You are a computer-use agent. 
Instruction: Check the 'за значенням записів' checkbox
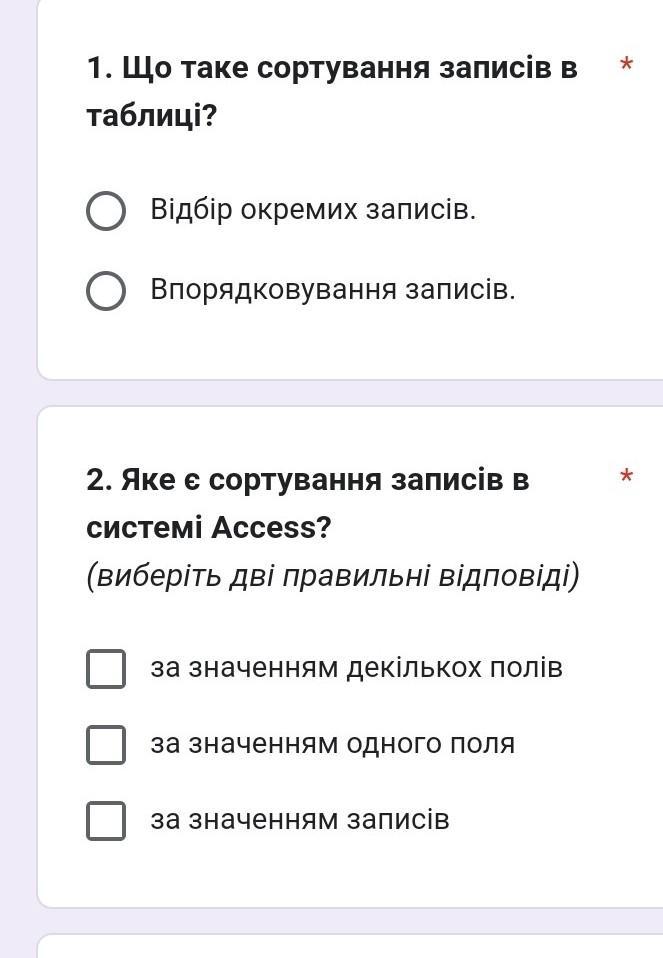(x=106, y=821)
